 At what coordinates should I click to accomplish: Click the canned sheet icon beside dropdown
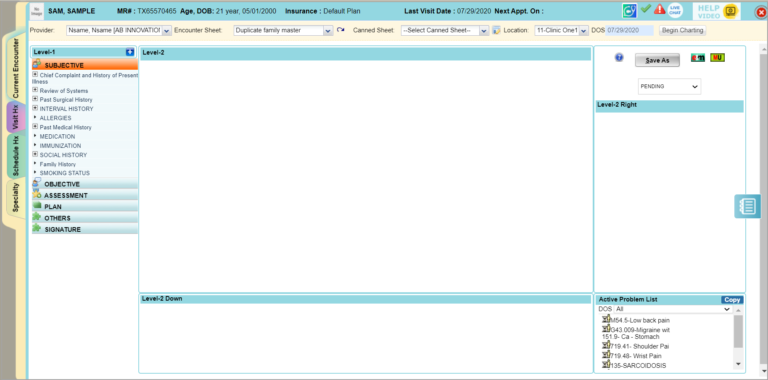pos(496,30)
